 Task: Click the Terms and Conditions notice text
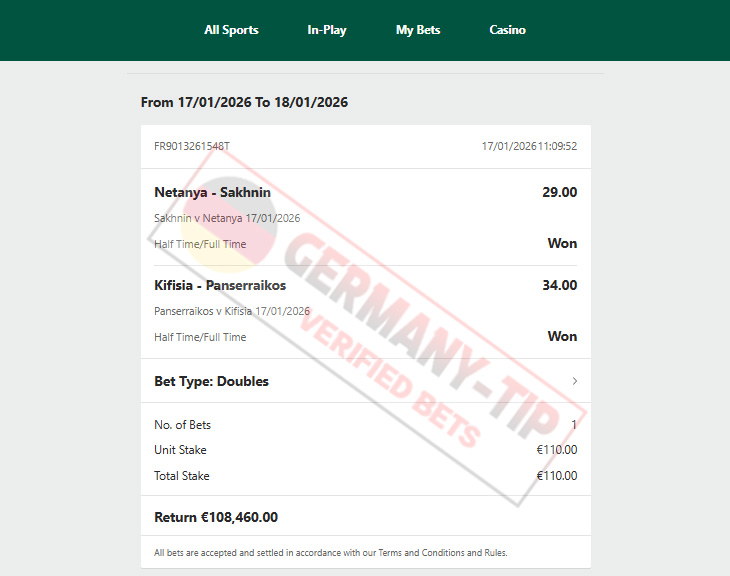(x=331, y=553)
